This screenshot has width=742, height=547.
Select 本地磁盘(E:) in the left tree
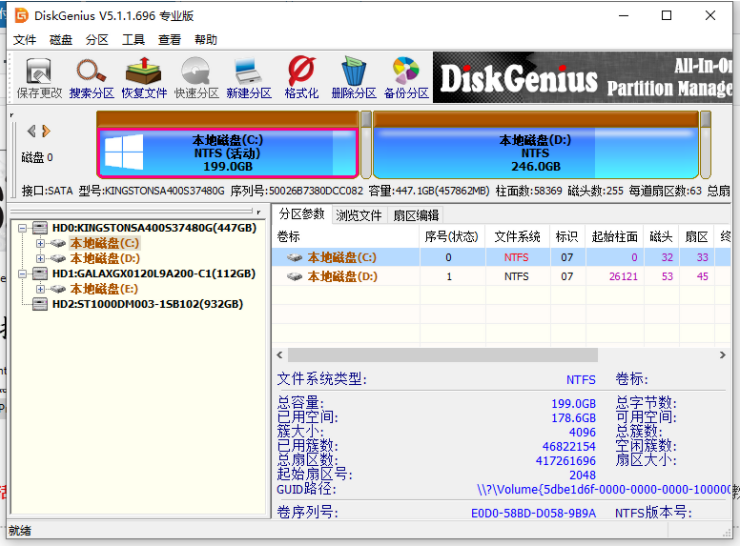pyautogui.click(x=104, y=289)
